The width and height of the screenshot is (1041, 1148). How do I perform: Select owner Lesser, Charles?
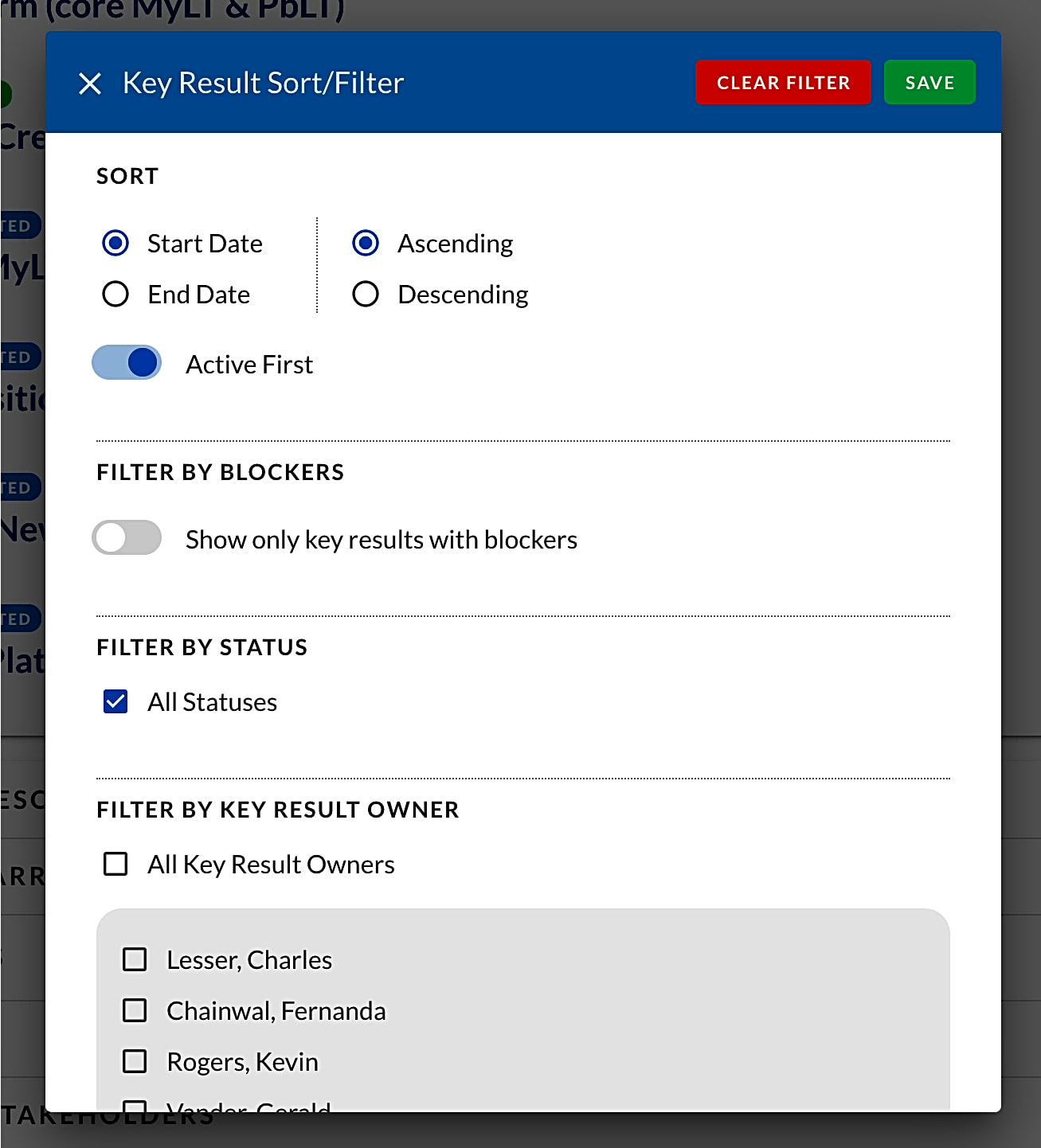[x=135, y=959]
